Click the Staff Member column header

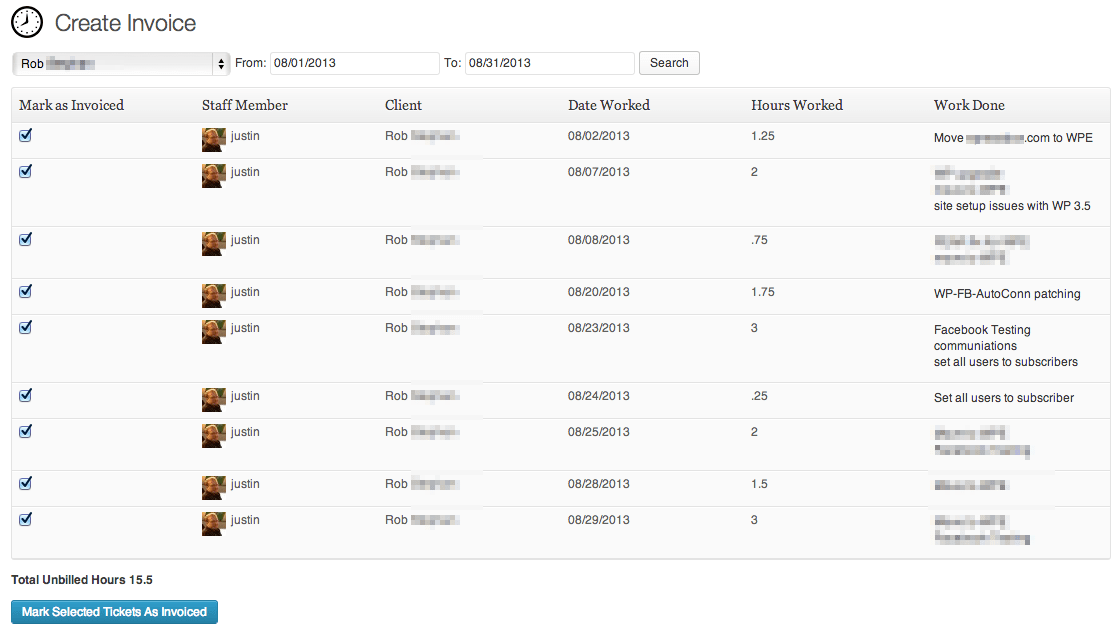[x=244, y=105]
